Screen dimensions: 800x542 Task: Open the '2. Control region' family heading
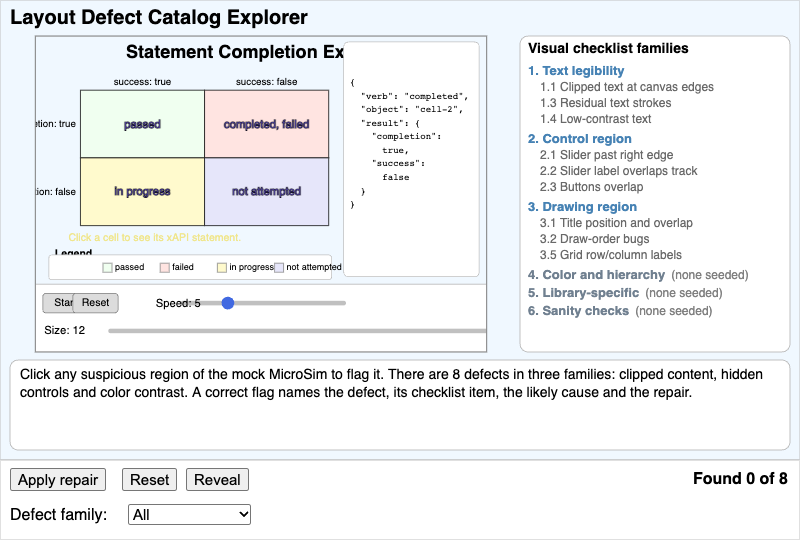click(x=580, y=139)
